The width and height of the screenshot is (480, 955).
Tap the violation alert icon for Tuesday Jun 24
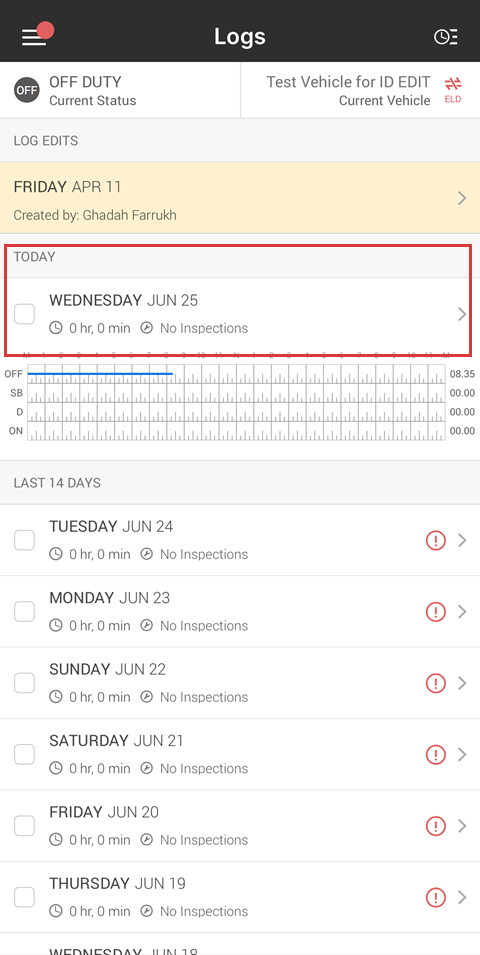point(436,540)
